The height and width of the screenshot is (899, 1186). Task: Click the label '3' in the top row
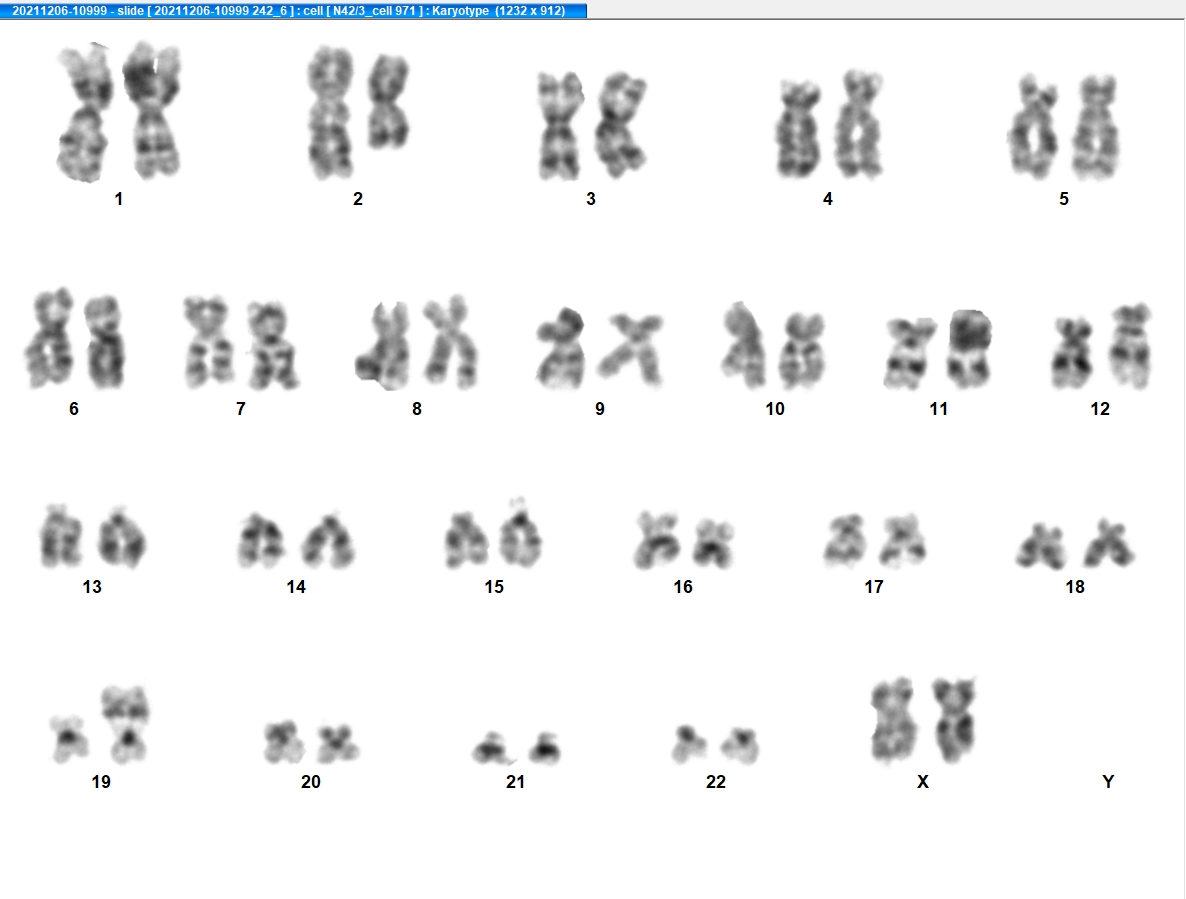[x=591, y=199]
